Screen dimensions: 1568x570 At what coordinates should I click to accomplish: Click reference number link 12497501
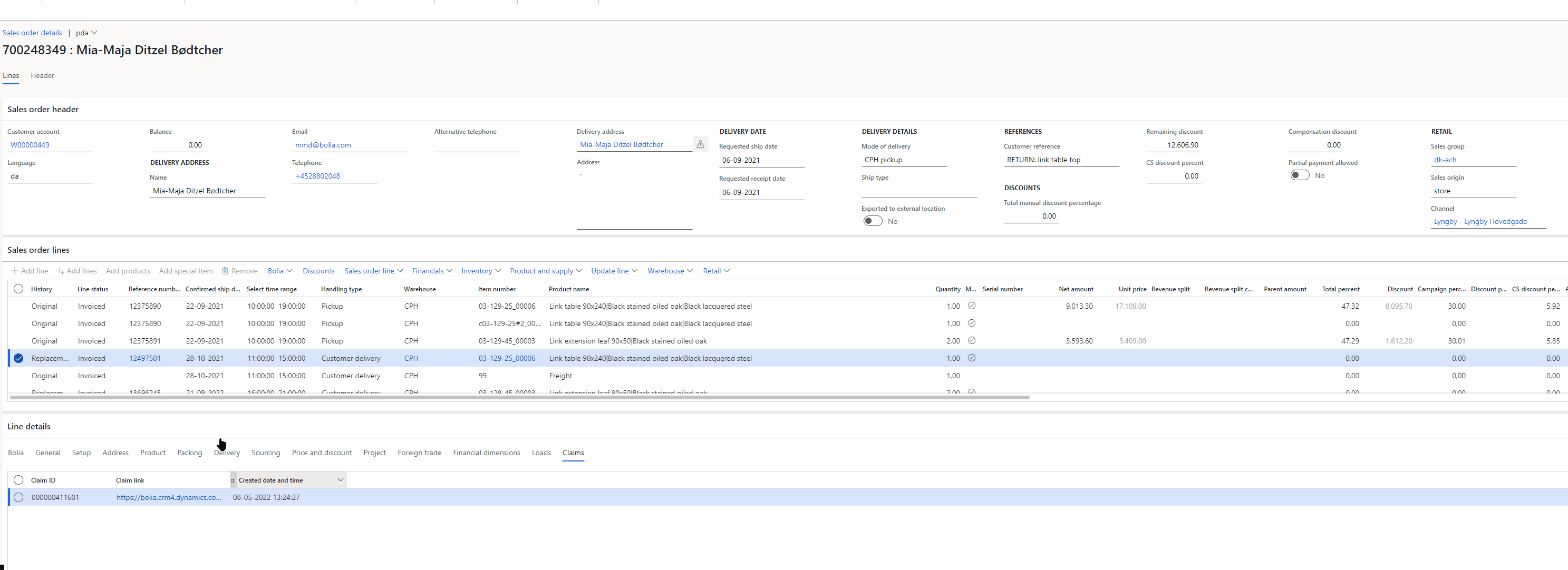pyautogui.click(x=144, y=358)
